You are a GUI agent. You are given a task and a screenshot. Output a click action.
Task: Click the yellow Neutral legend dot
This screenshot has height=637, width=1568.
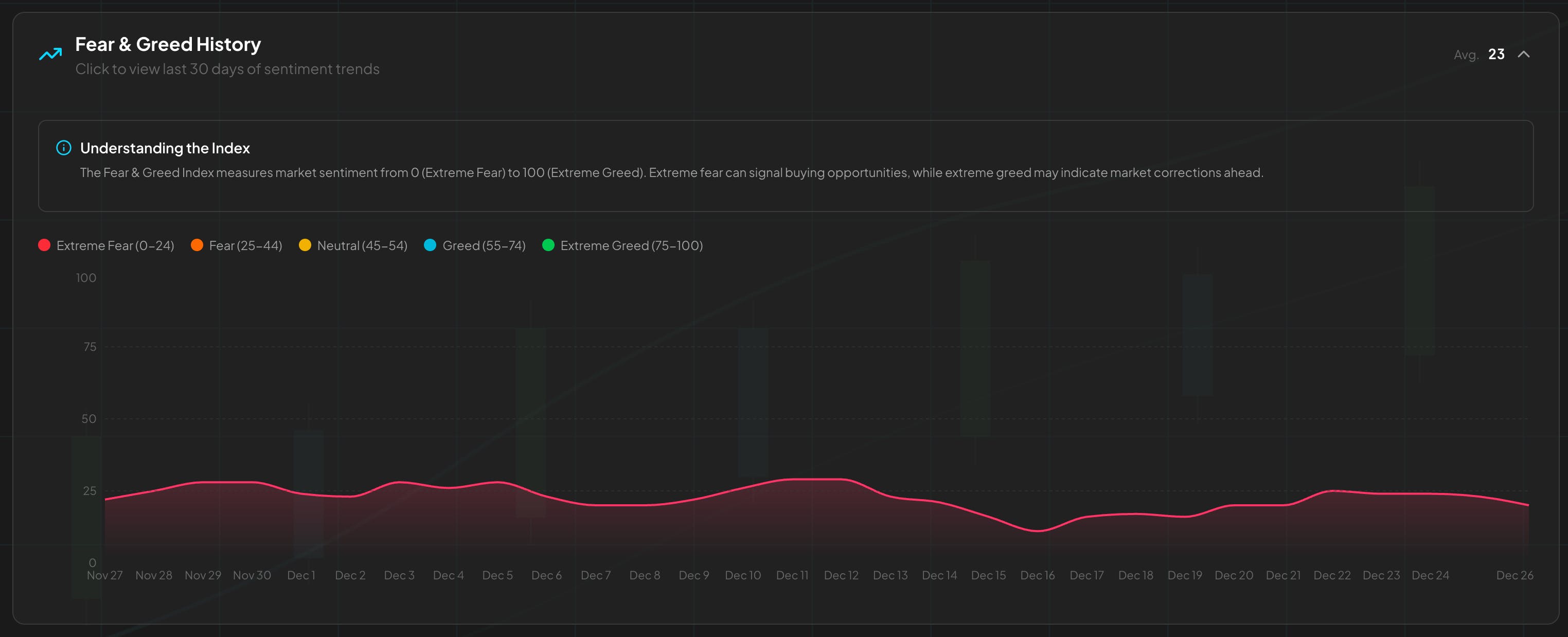click(x=305, y=245)
